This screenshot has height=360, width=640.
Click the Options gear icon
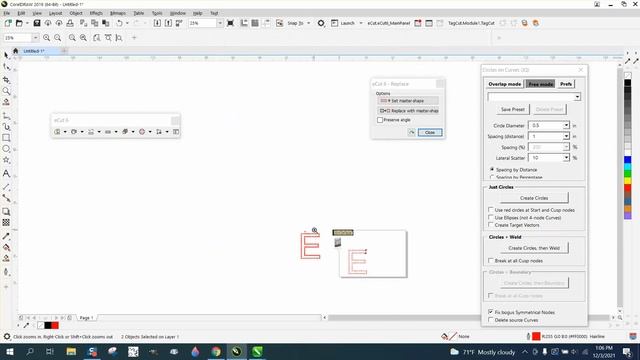click(x=321, y=23)
